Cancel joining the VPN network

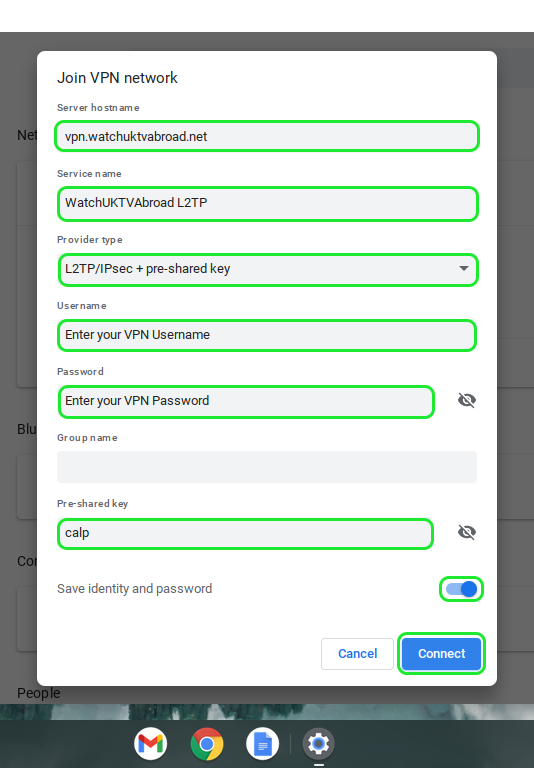click(357, 653)
